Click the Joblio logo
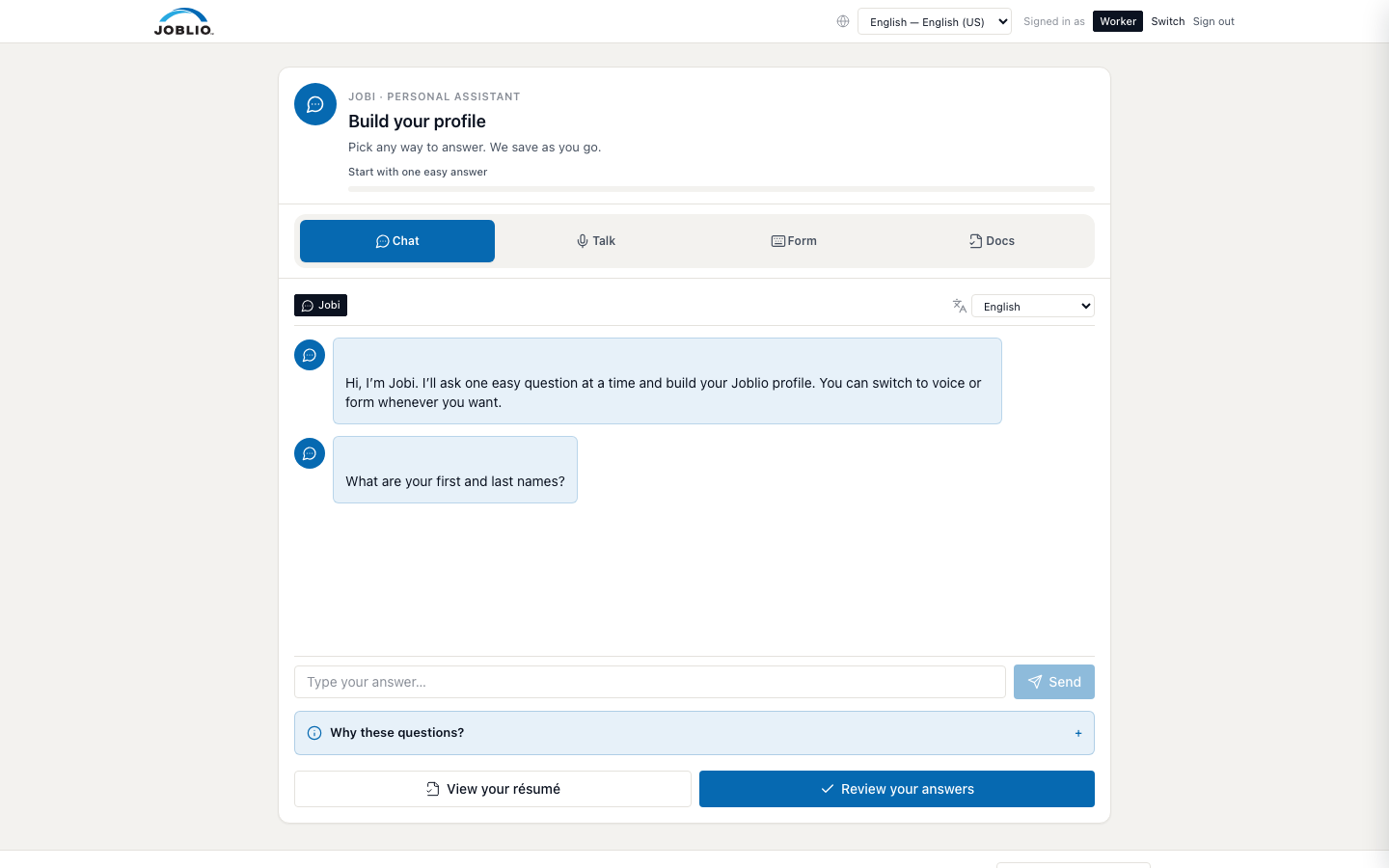 click(183, 21)
